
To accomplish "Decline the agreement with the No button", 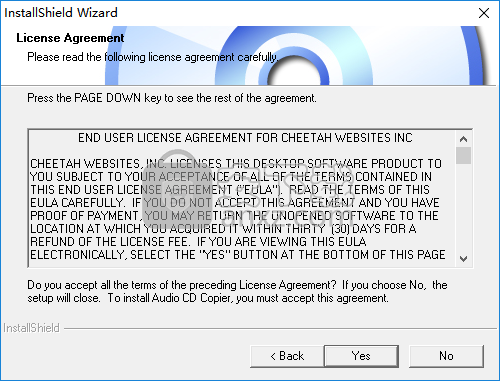I will pyautogui.click(x=446, y=356).
